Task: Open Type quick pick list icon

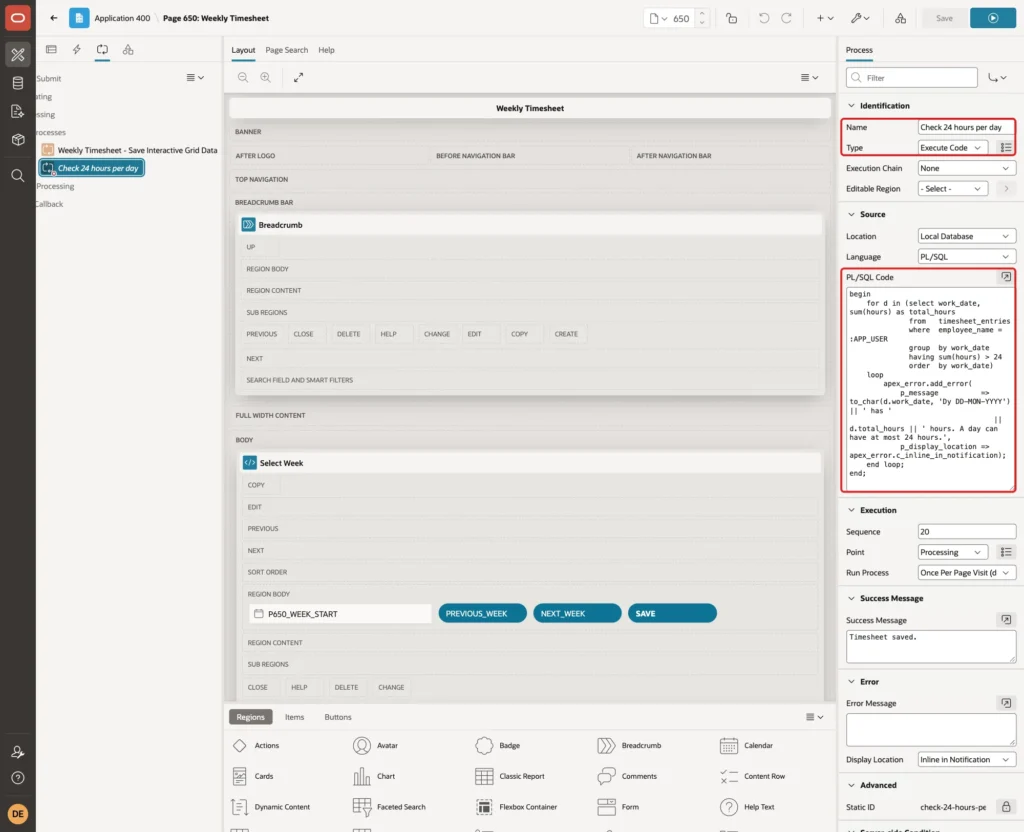Action: click(1006, 148)
